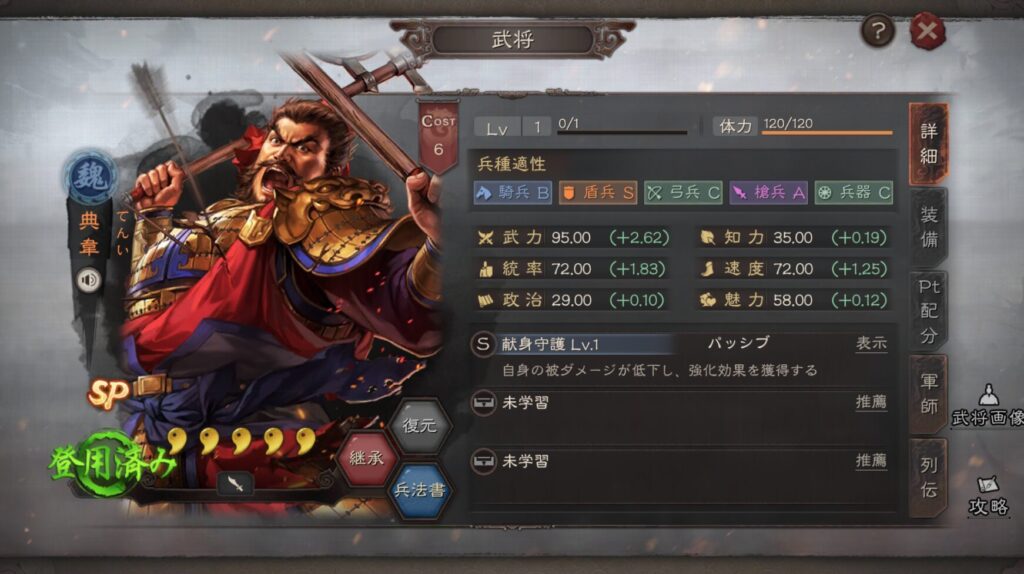Open the 列伝 biography tab
This screenshot has height=574, width=1024.
point(928,477)
